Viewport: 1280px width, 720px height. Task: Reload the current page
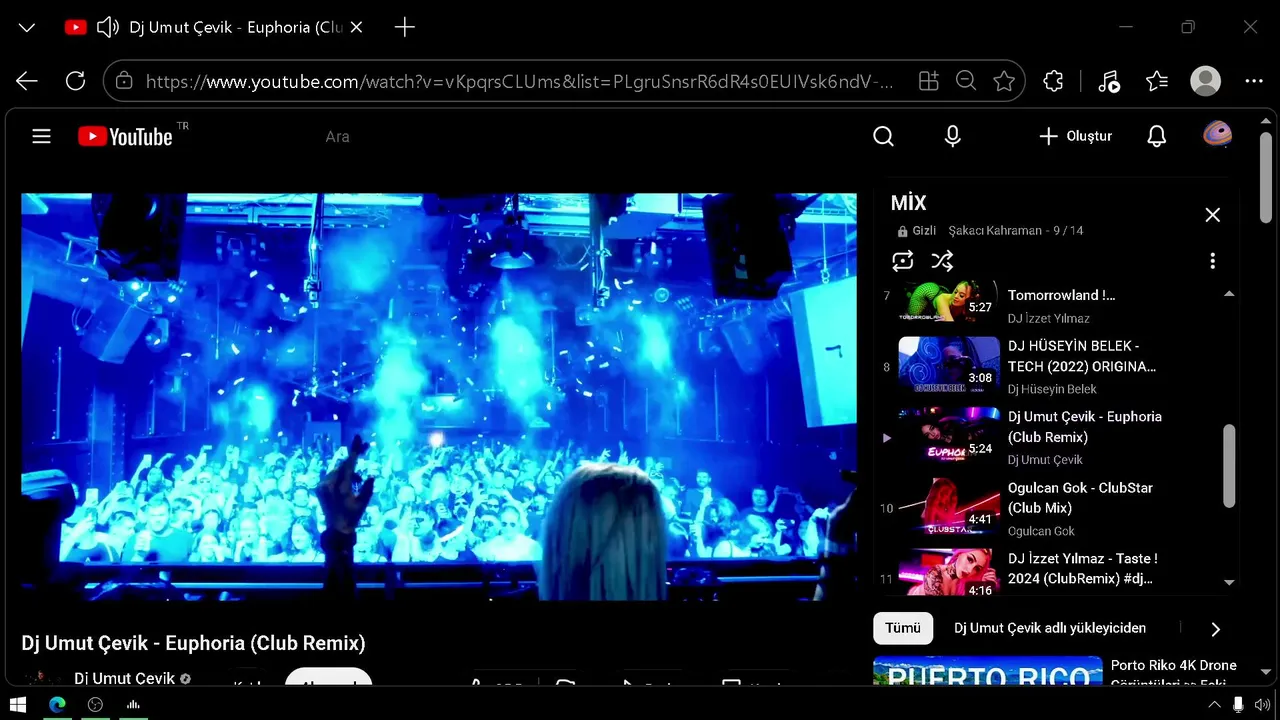coord(75,81)
